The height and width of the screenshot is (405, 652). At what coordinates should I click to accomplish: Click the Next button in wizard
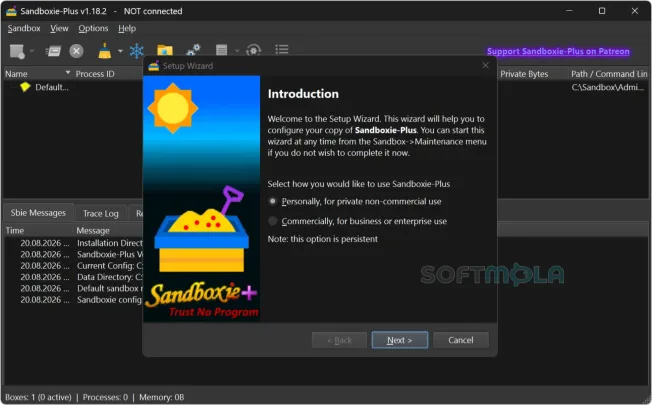coord(400,340)
